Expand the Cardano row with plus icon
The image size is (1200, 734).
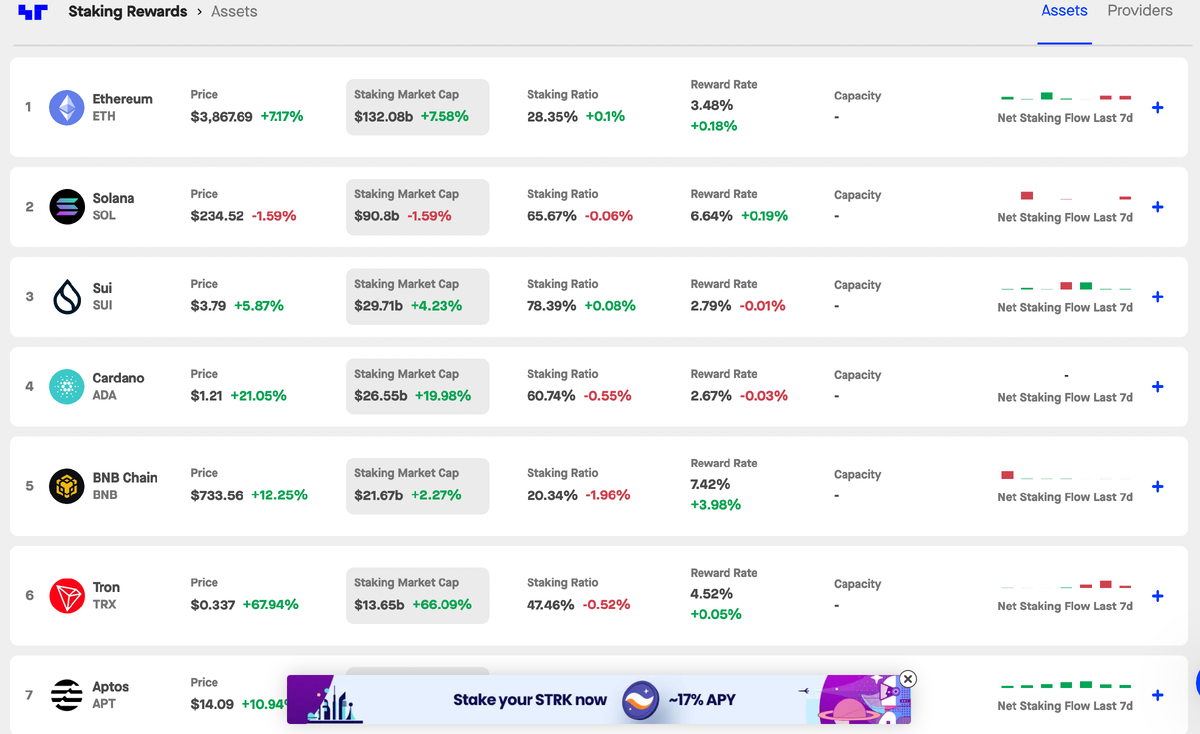point(1158,386)
